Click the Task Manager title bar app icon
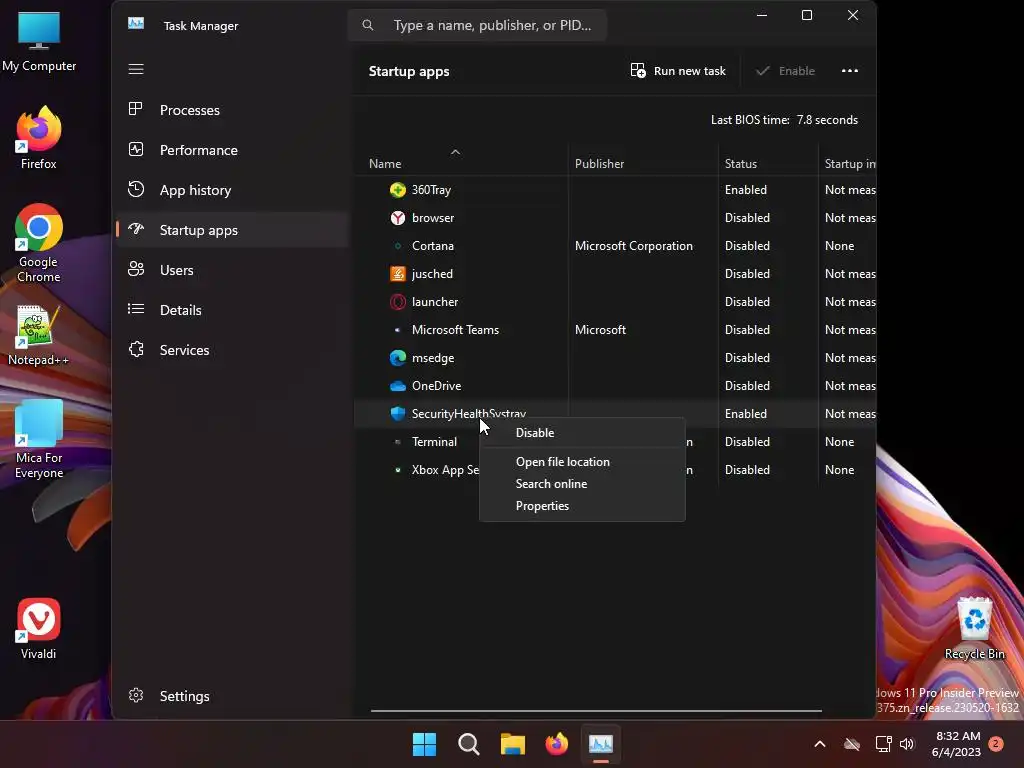The image size is (1024, 768). pos(136,24)
